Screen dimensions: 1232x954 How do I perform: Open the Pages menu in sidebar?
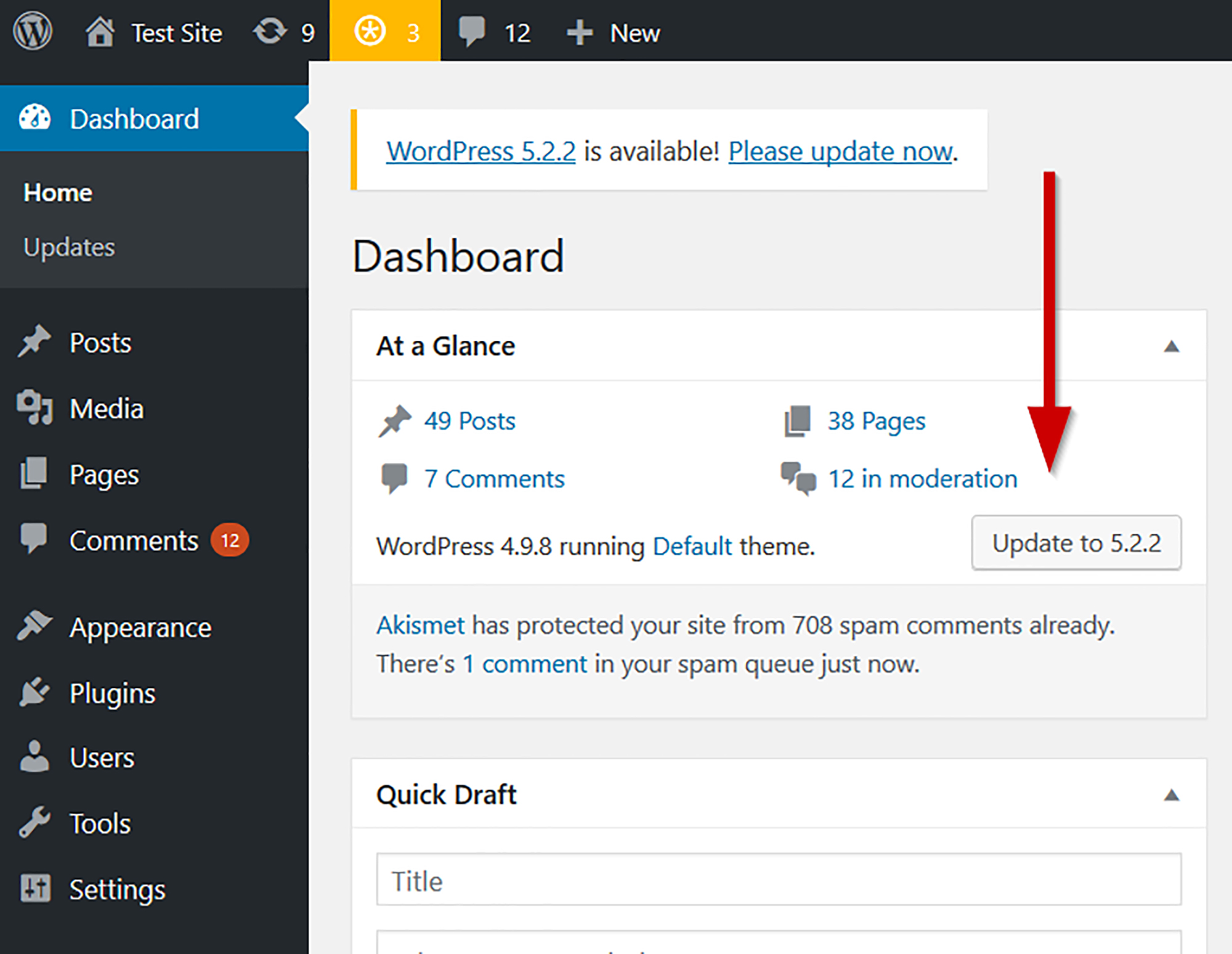(x=104, y=475)
